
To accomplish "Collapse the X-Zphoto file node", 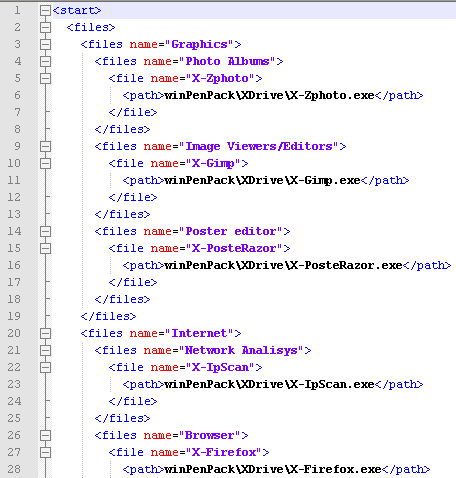I will (x=45, y=78).
